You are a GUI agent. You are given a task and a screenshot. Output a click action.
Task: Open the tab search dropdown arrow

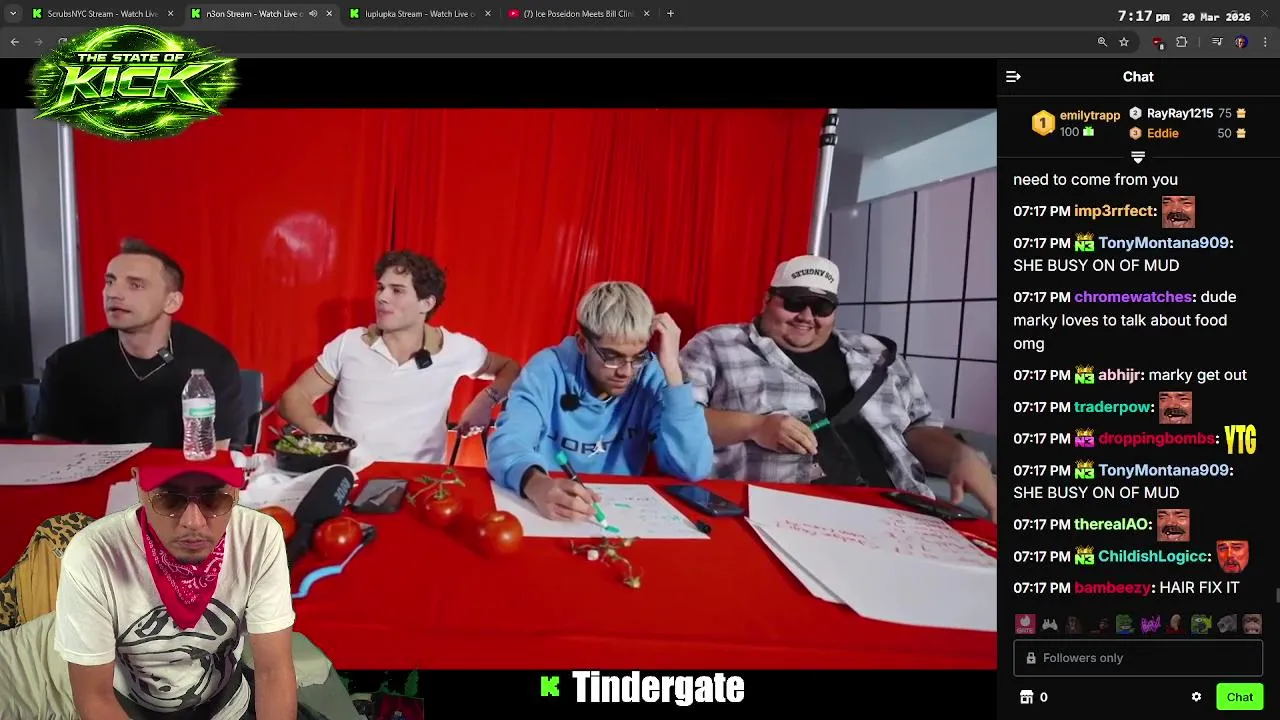pos(13,14)
